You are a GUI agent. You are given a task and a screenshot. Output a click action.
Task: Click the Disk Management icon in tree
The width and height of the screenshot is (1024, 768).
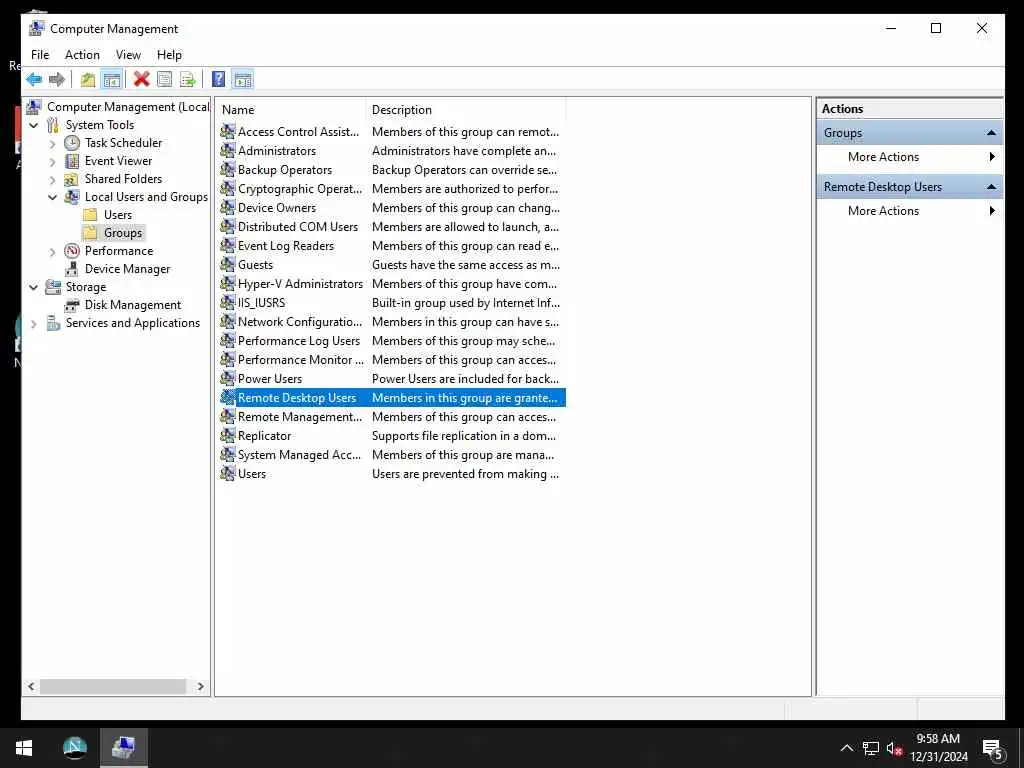tap(72, 305)
